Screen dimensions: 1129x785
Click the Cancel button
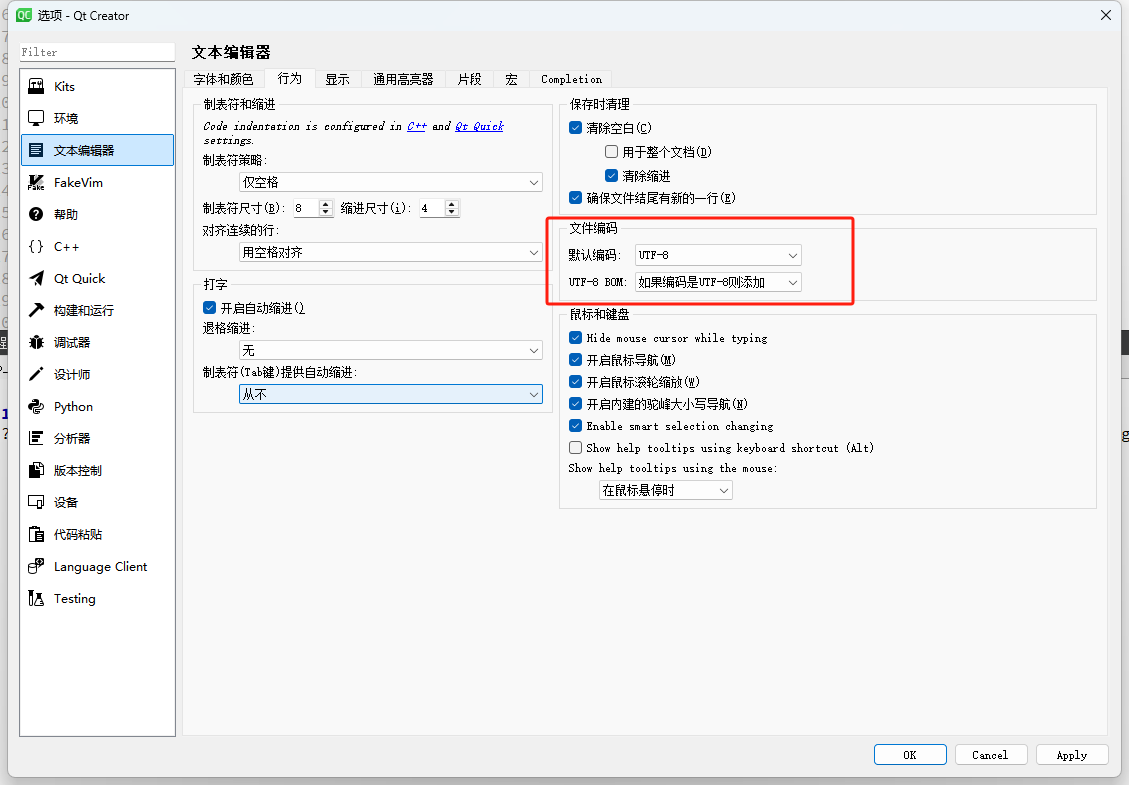coord(990,755)
